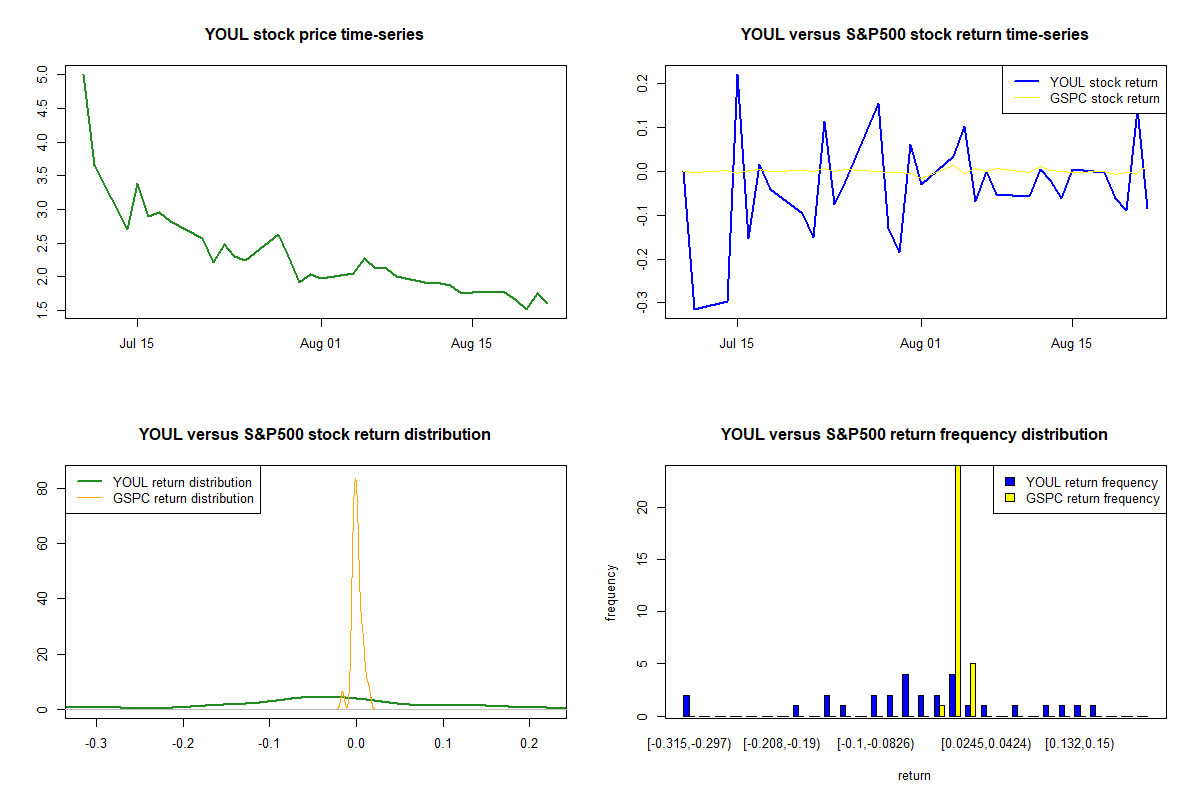Click the yellow GSPC return frequency legend swatch
The height and width of the screenshot is (800, 1200).
1011,498
